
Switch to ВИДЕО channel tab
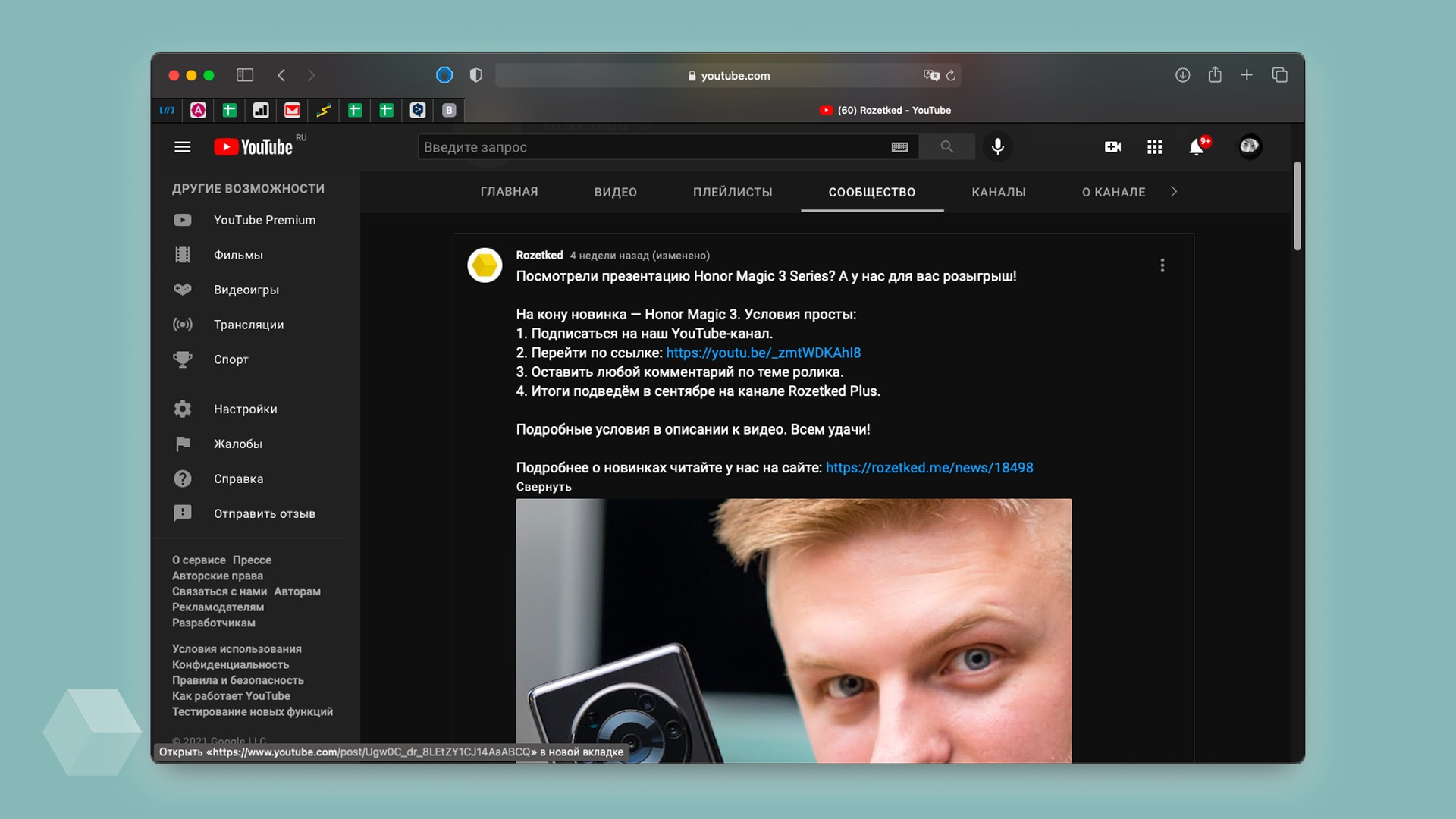615,192
